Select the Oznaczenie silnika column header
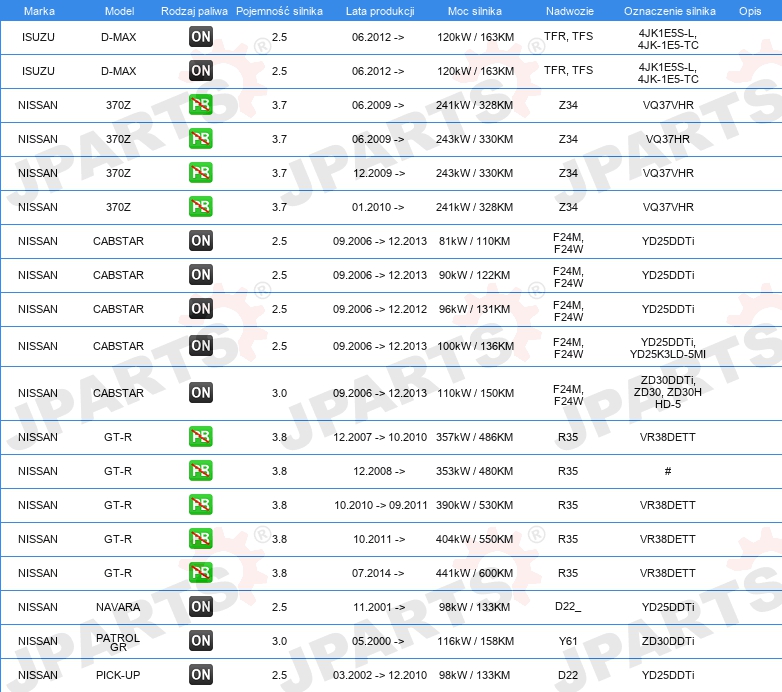The image size is (782, 692). [670, 11]
